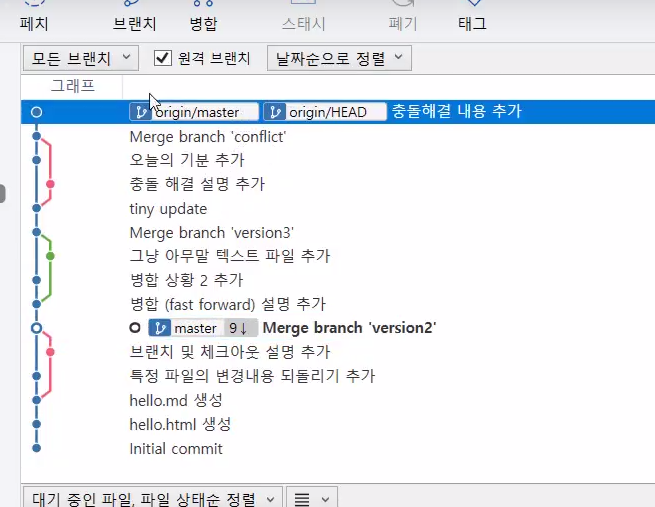Click the 스태시 (Stash) toolbar button
Viewport: 655px width, 507px height.
point(303,17)
